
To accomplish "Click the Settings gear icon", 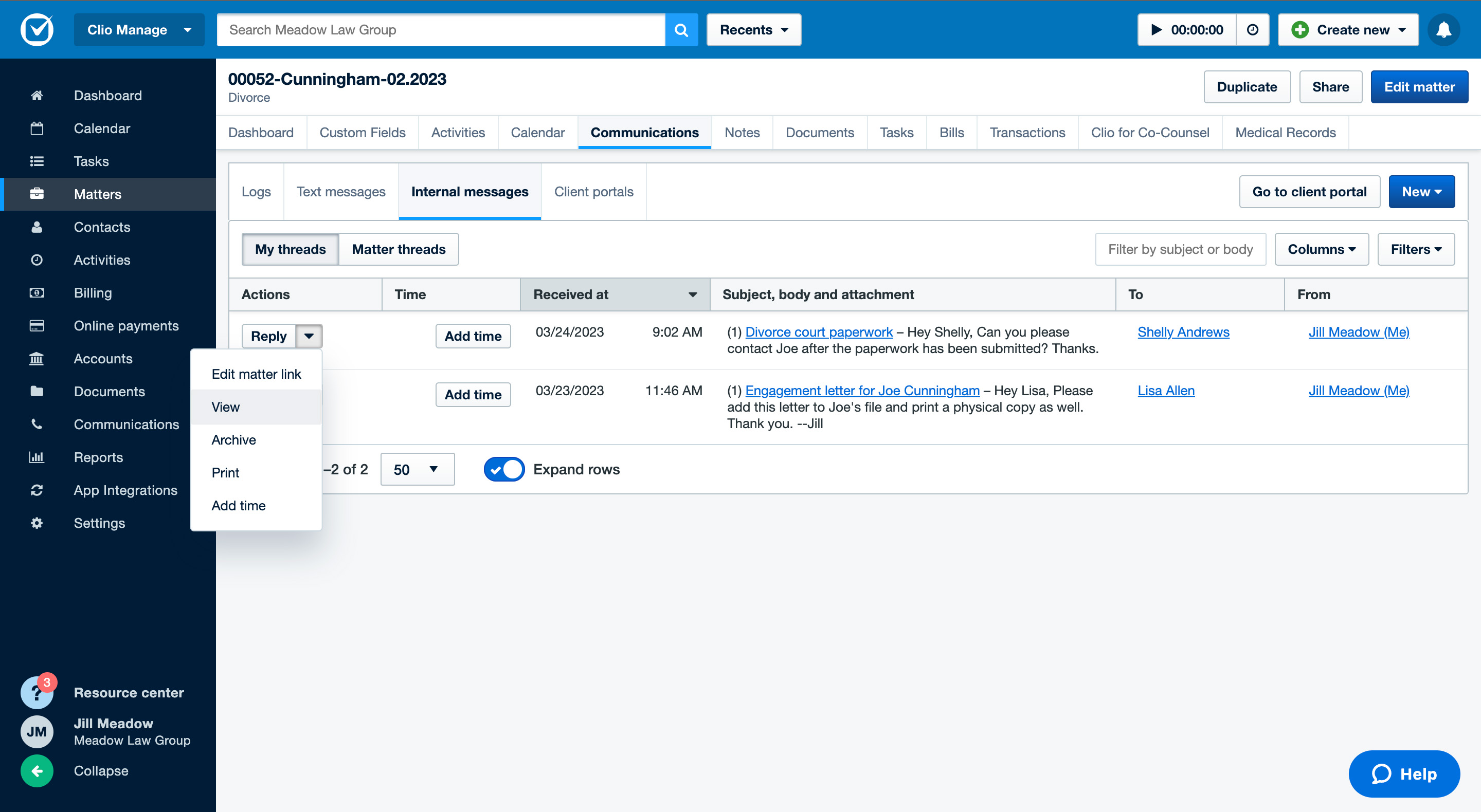I will (x=37, y=523).
